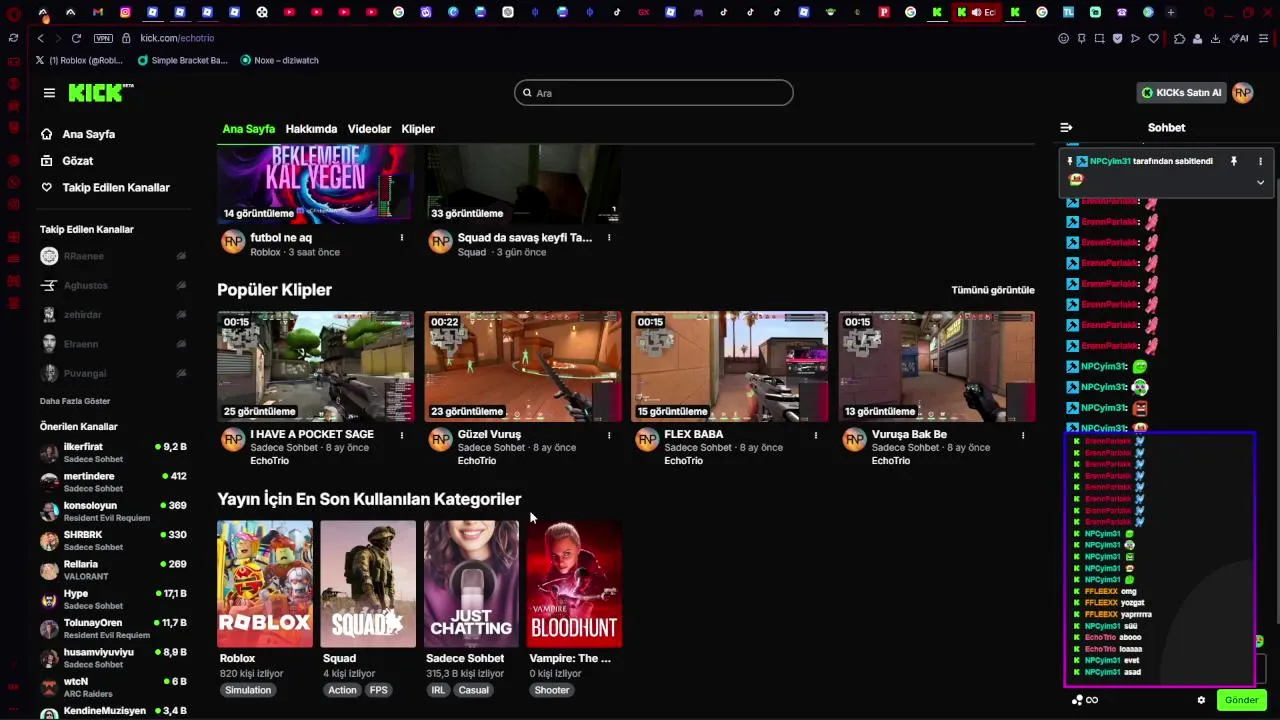Screen dimensions: 1280x720
Task: Unpin message with pin icon in chat
Action: (1233, 161)
